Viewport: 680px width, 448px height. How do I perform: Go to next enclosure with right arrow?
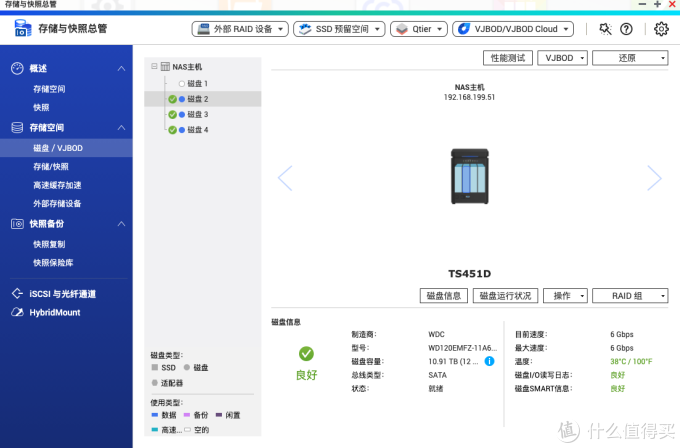[654, 178]
